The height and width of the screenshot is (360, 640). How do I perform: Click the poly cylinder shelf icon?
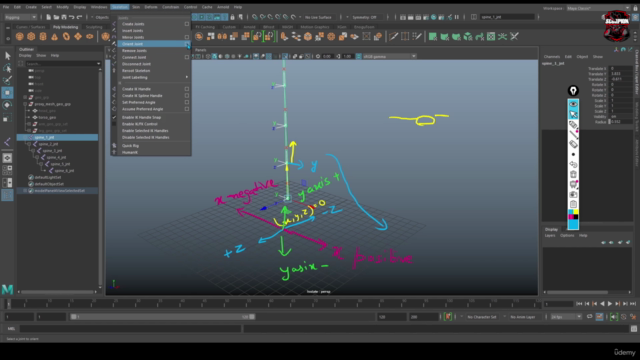(43, 36)
